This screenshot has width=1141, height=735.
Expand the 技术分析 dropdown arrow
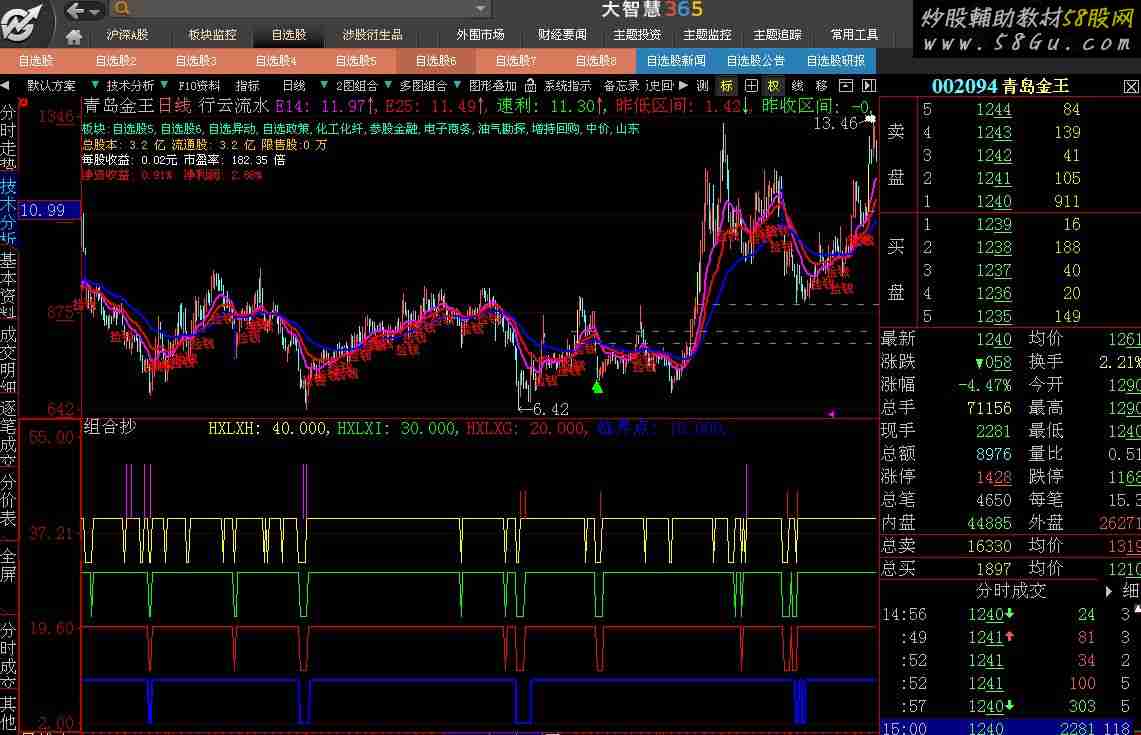(164, 86)
